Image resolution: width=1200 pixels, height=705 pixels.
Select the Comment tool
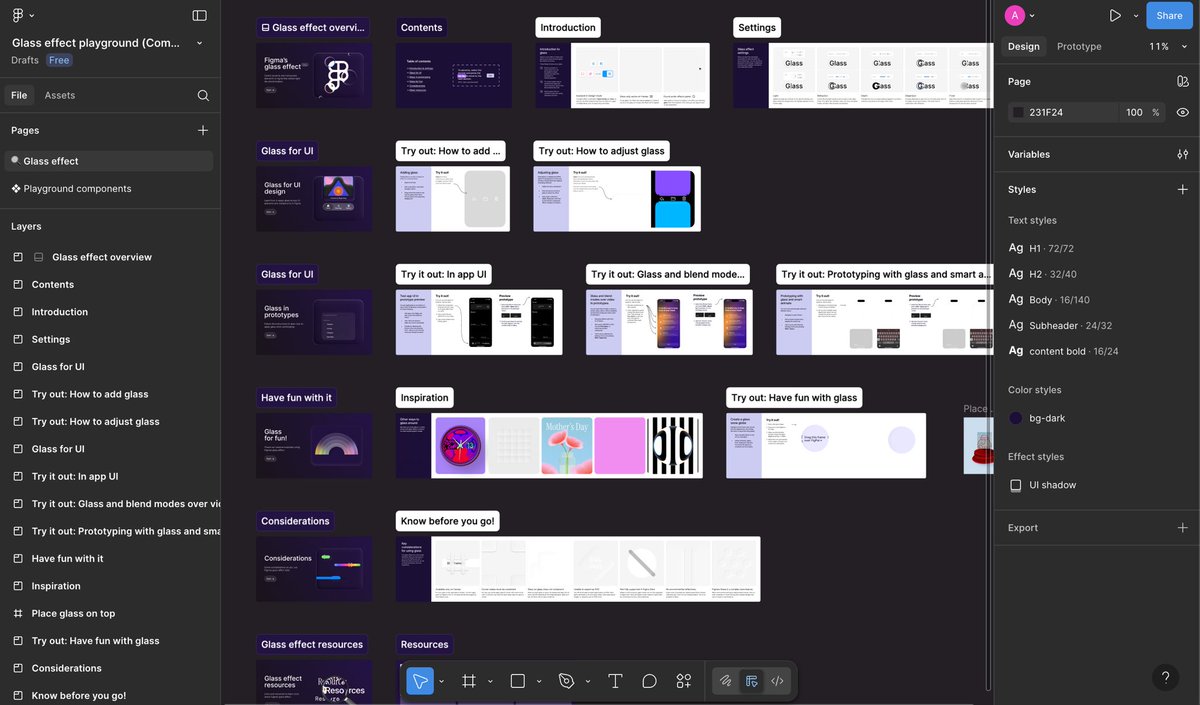tap(649, 681)
